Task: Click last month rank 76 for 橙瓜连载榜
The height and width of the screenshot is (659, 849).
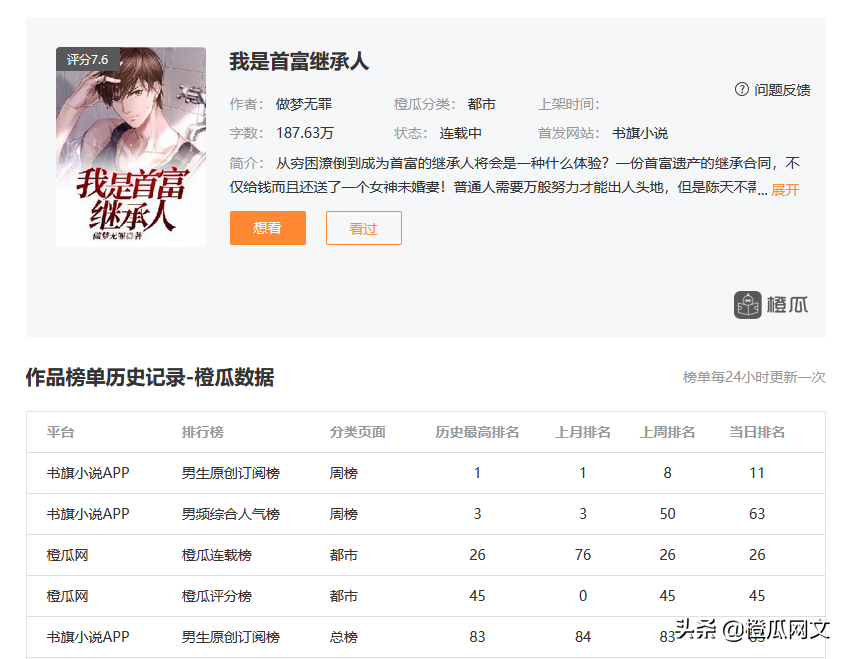Action: coord(583,555)
